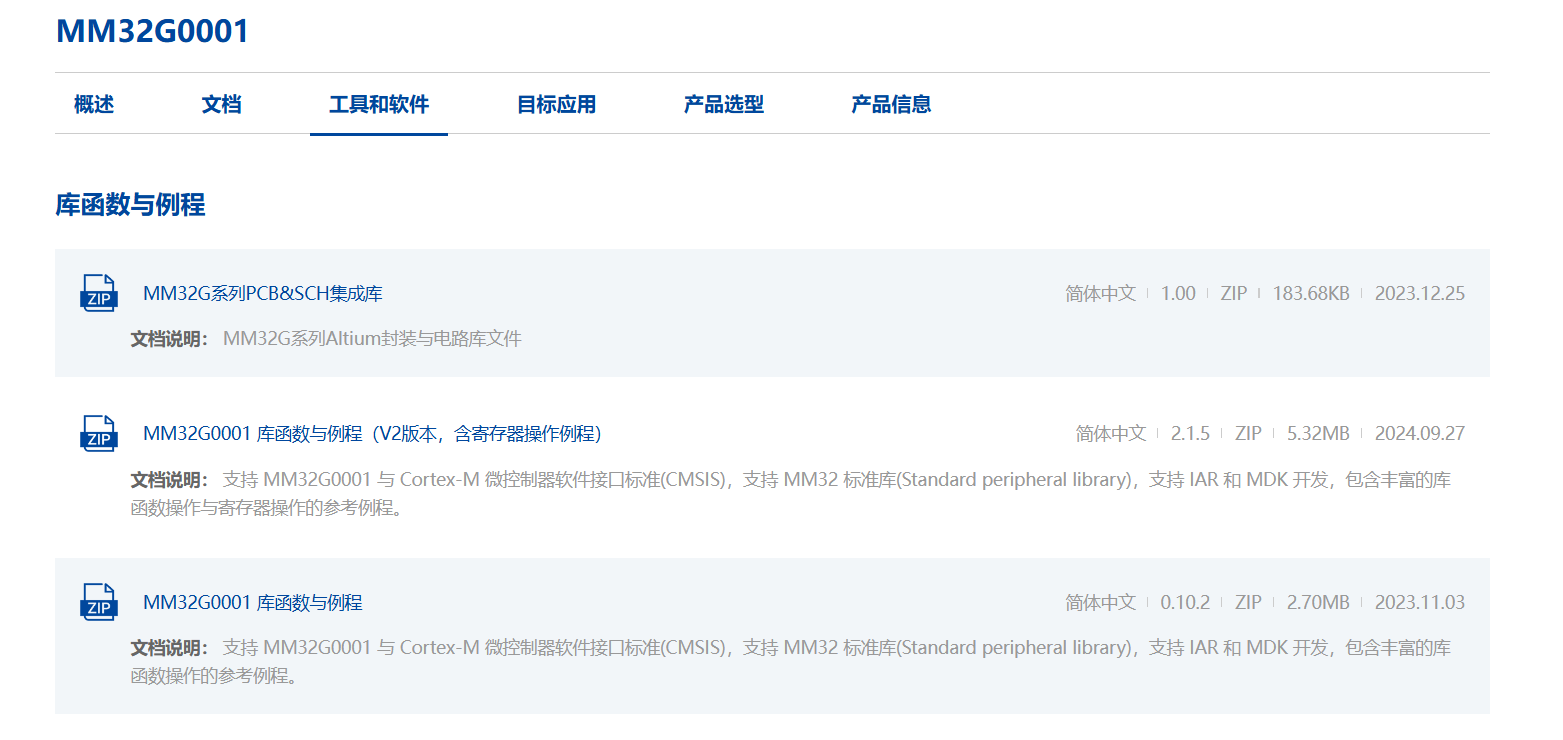Click ZIP format label in PCB&SCH row
Viewport: 1563px width, 740px height.
(1234, 294)
